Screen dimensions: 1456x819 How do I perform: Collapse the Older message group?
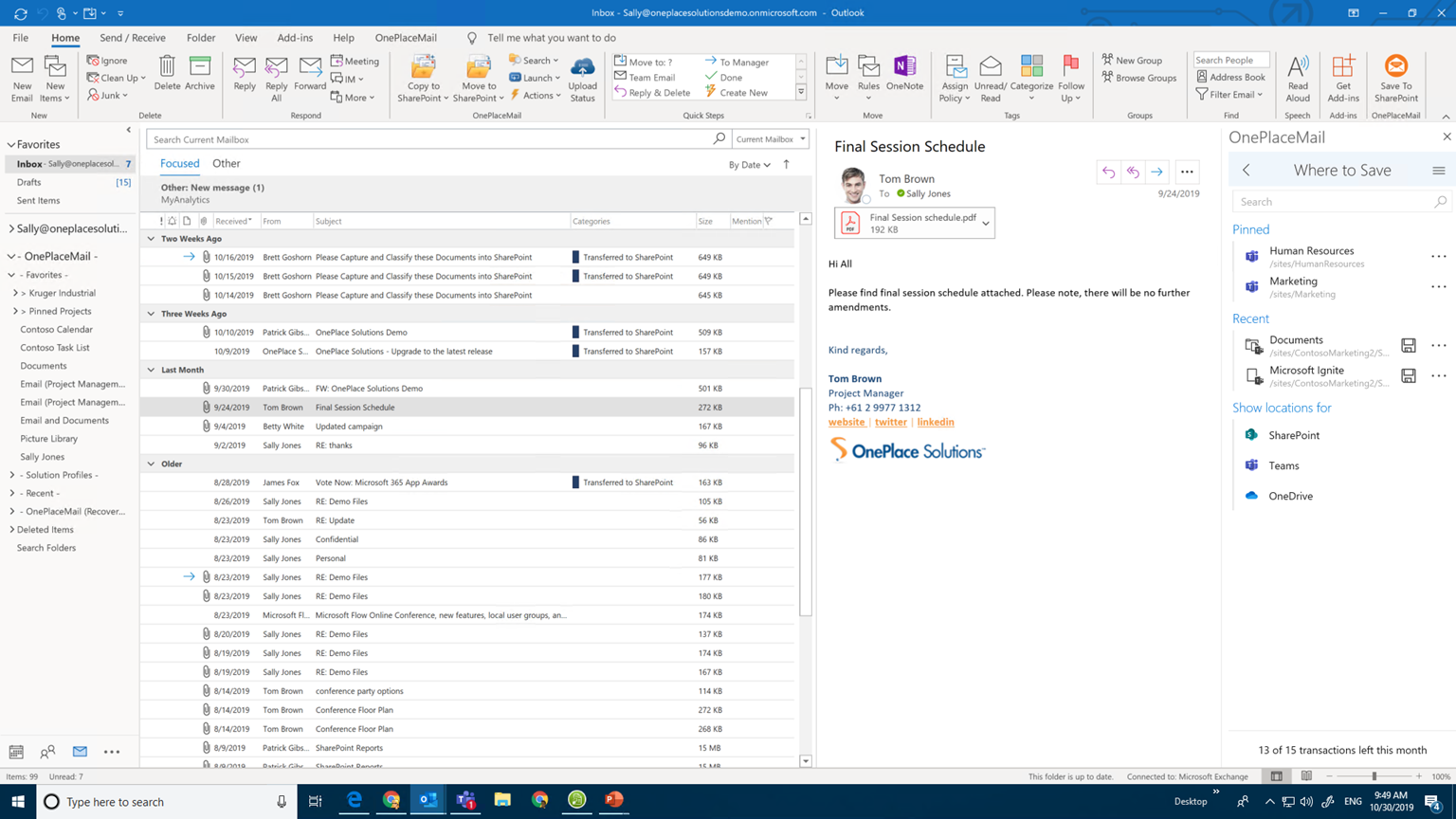pyautogui.click(x=151, y=464)
